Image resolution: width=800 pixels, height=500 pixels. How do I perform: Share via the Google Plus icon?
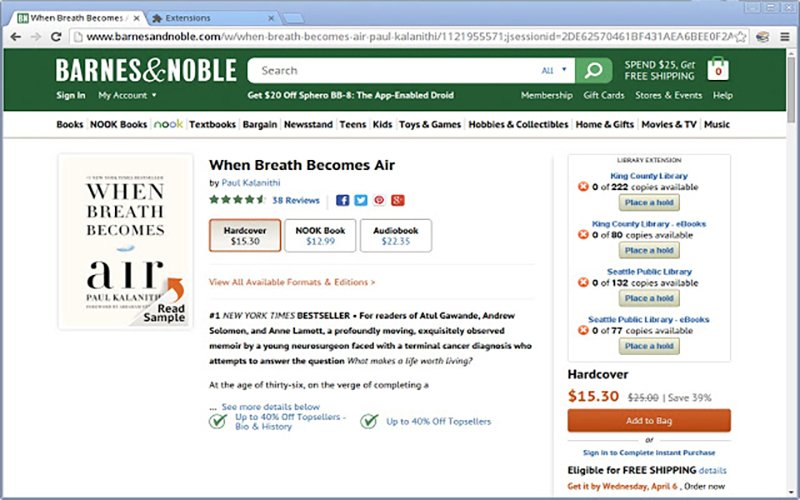(x=397, y=200)
